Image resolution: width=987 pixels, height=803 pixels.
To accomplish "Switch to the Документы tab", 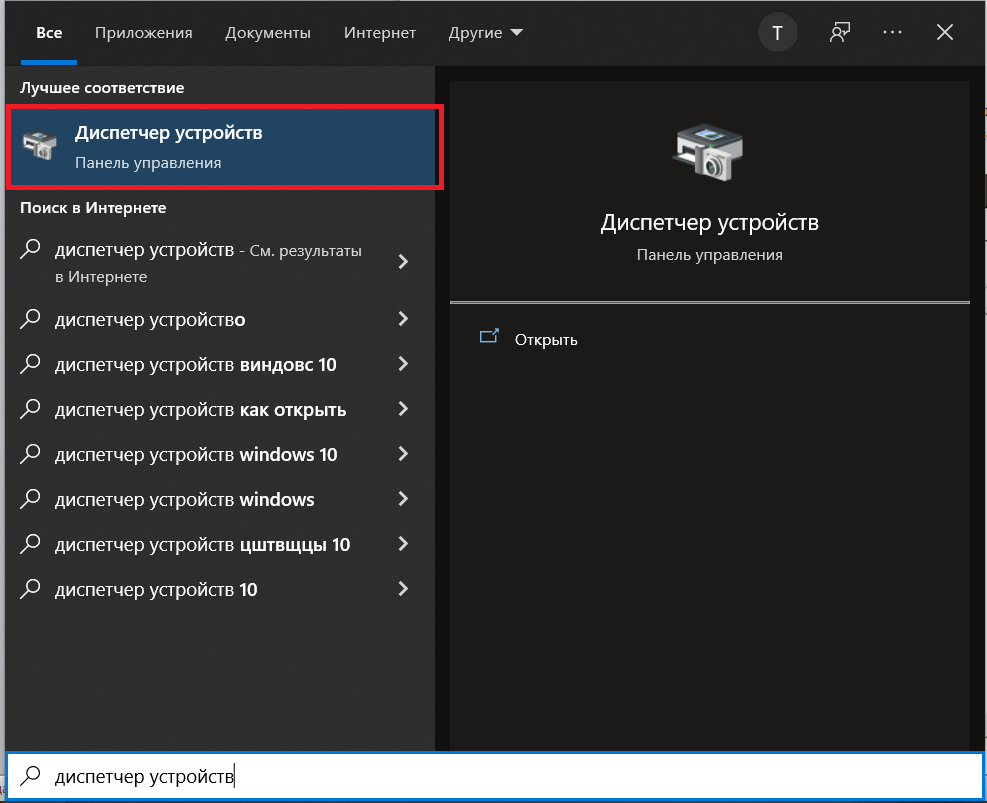I will [268, 33].
